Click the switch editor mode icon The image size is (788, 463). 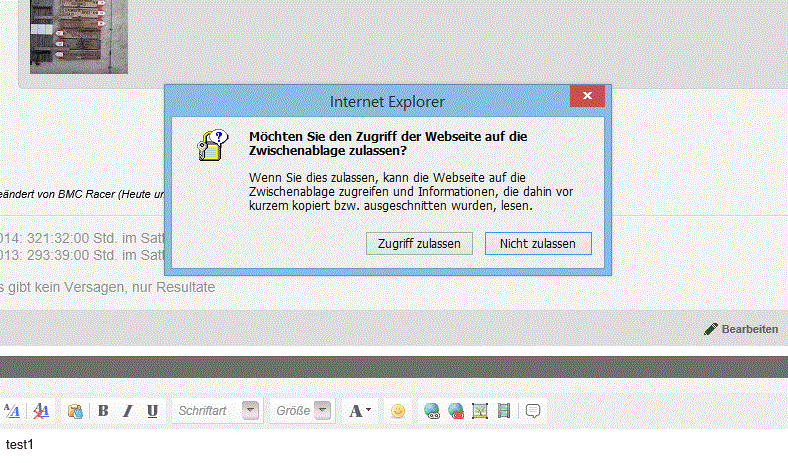click(12, 411)
